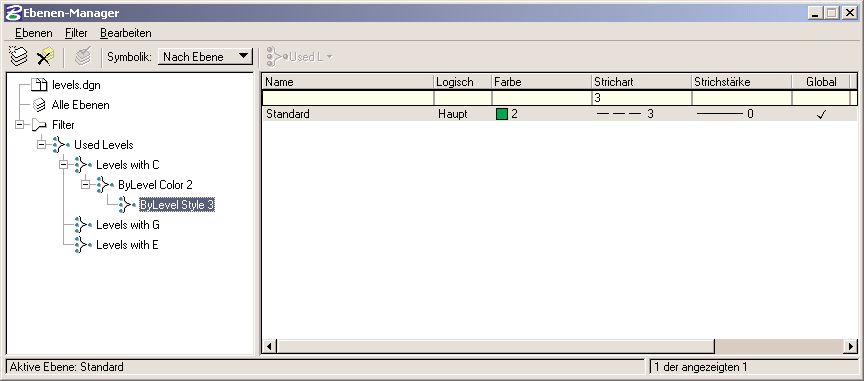
Task: Collapse the Used Levels tree node
Action: (41, 144)
